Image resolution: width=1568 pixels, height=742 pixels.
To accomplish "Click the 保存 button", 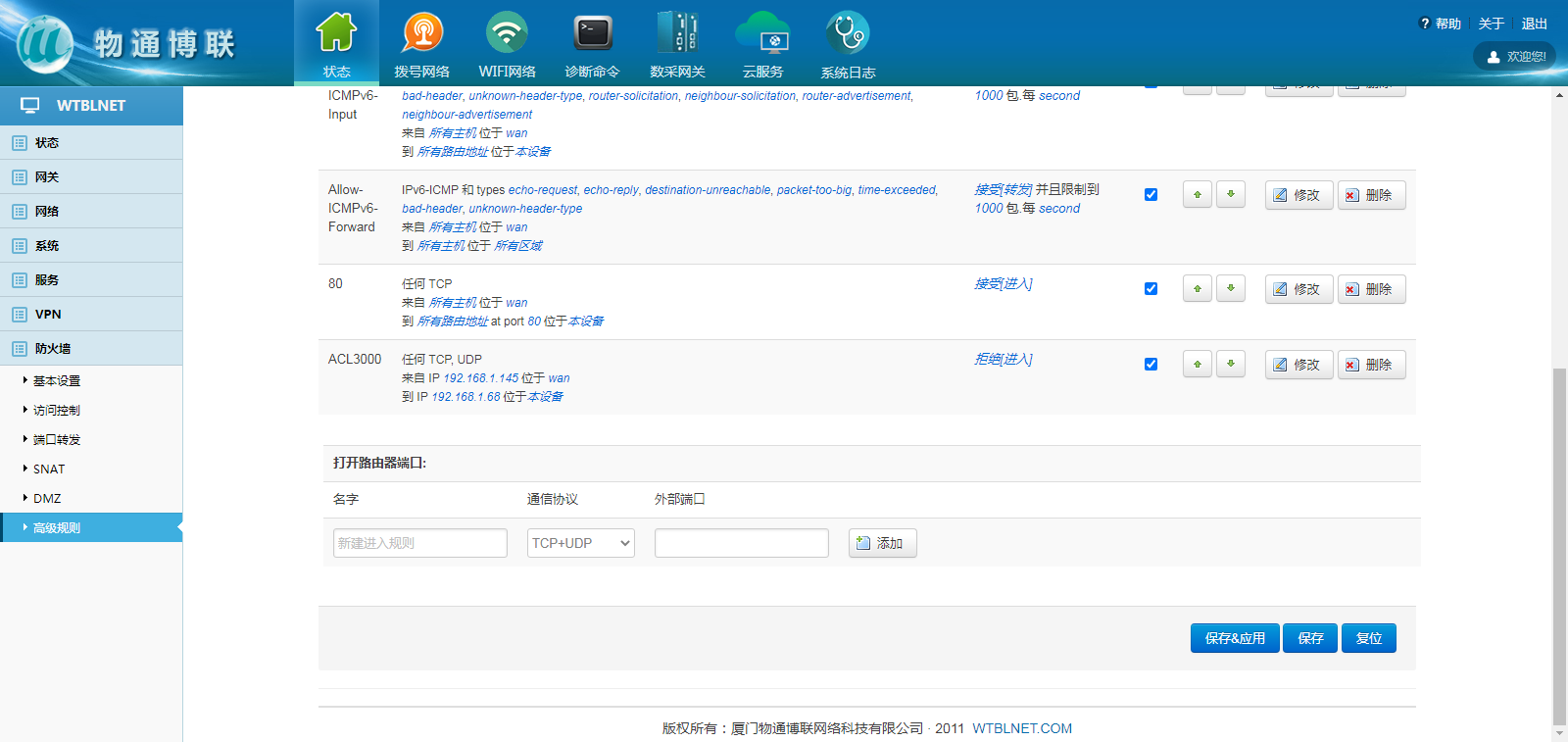I will (x=1310, y=638).
